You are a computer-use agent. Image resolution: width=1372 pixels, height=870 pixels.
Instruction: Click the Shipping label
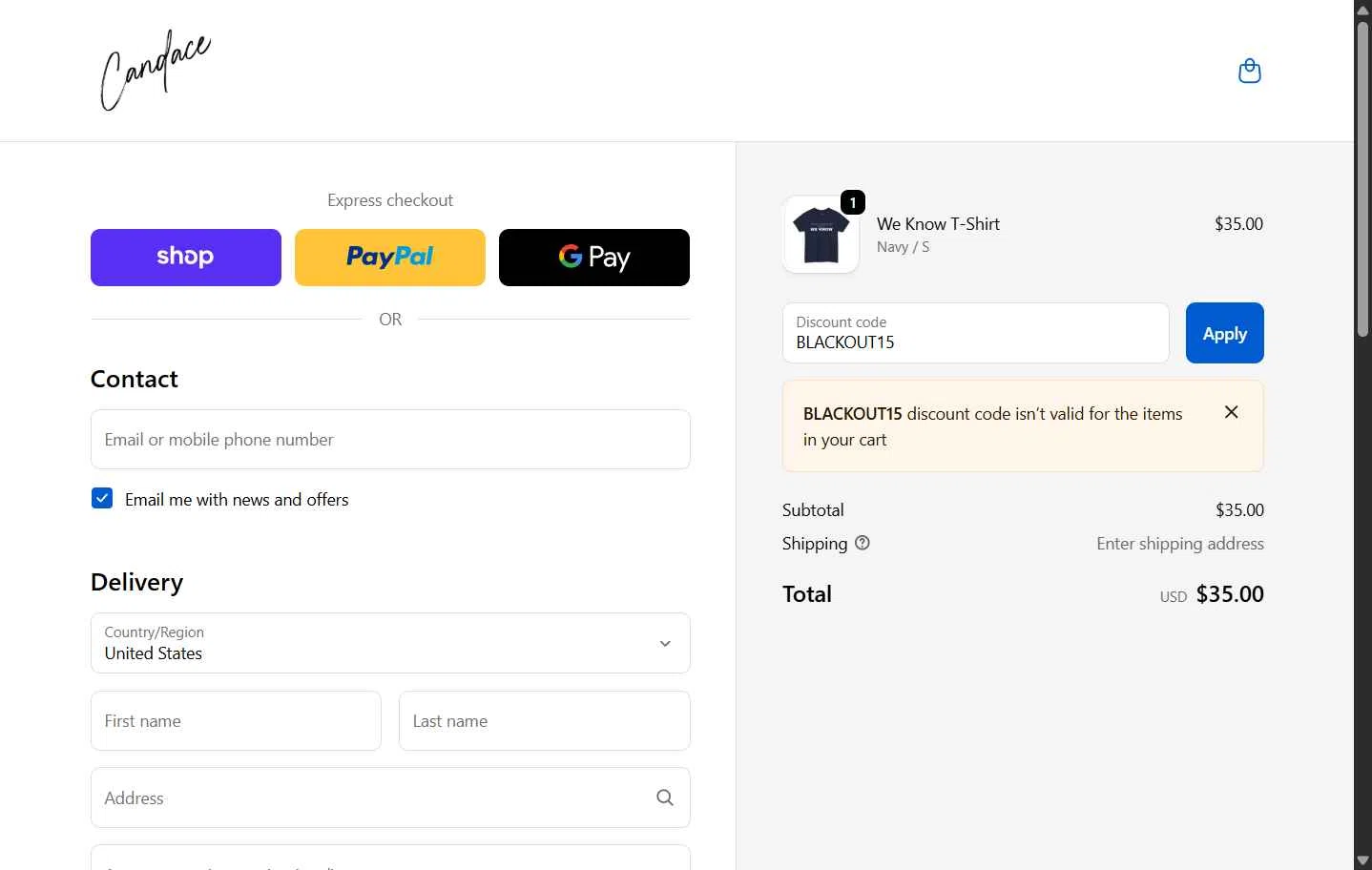tap(815, 544)
